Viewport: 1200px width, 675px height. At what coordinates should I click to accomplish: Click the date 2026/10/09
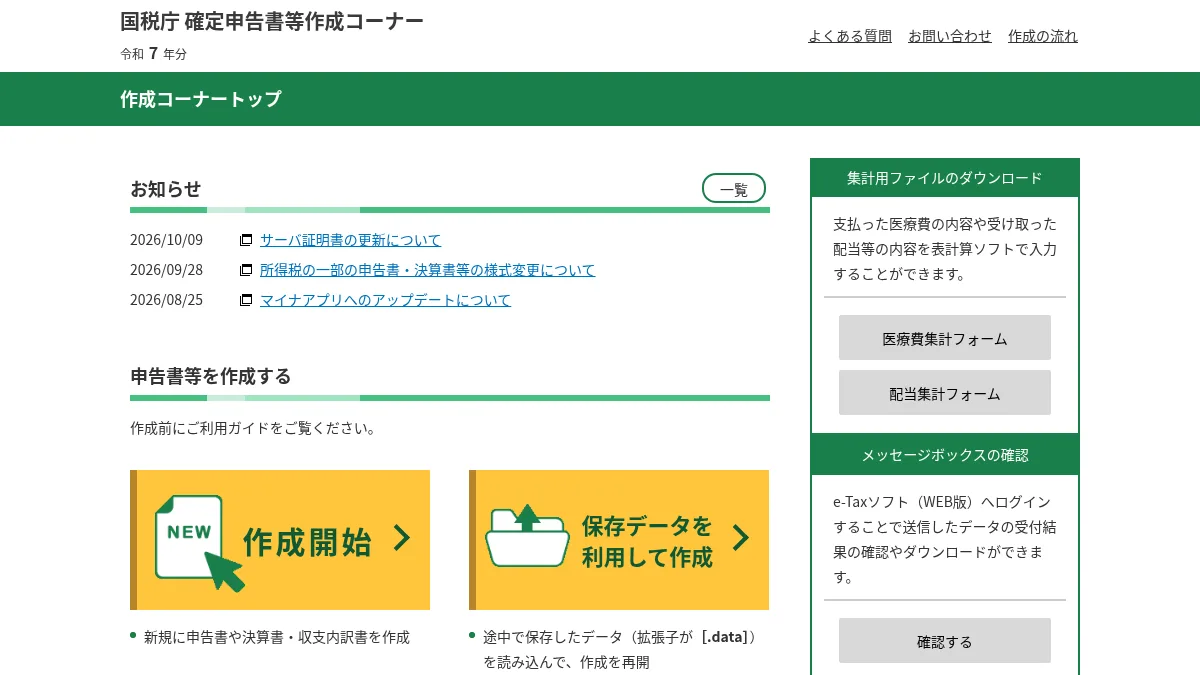(166, 240)
